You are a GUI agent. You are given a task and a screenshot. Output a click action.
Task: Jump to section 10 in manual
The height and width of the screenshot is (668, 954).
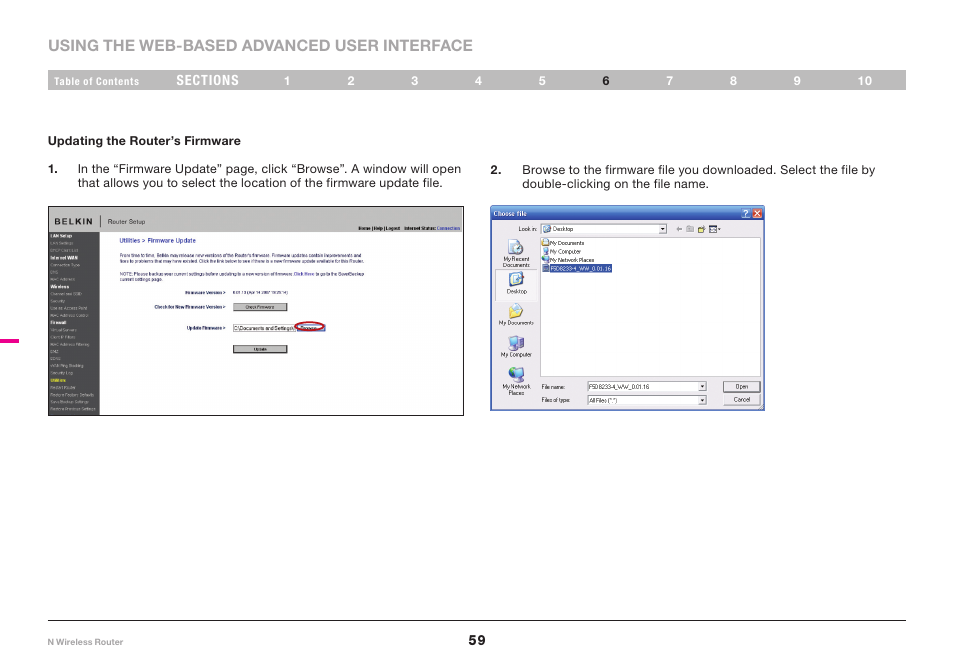coord(865,81)
